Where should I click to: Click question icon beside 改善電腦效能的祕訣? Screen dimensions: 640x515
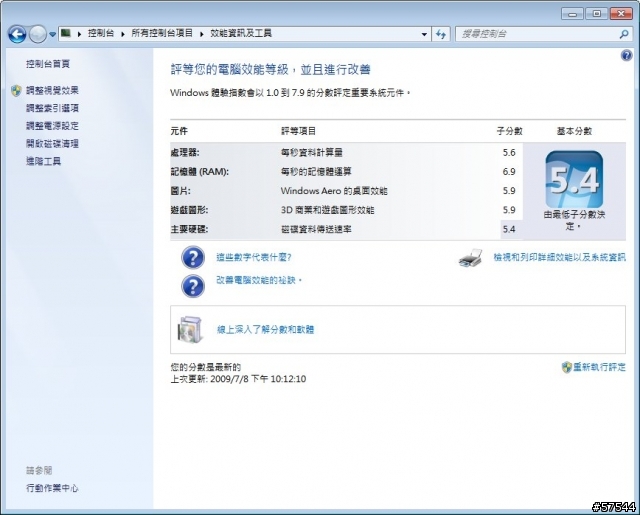pos(193,286)
